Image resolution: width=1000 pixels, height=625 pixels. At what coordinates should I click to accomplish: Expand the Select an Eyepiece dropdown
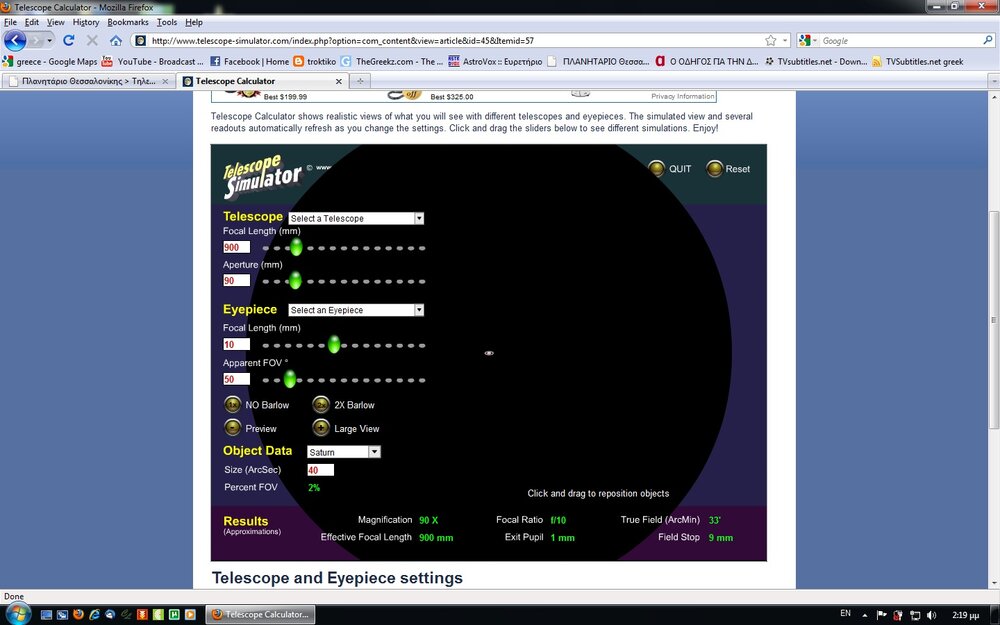356,310
